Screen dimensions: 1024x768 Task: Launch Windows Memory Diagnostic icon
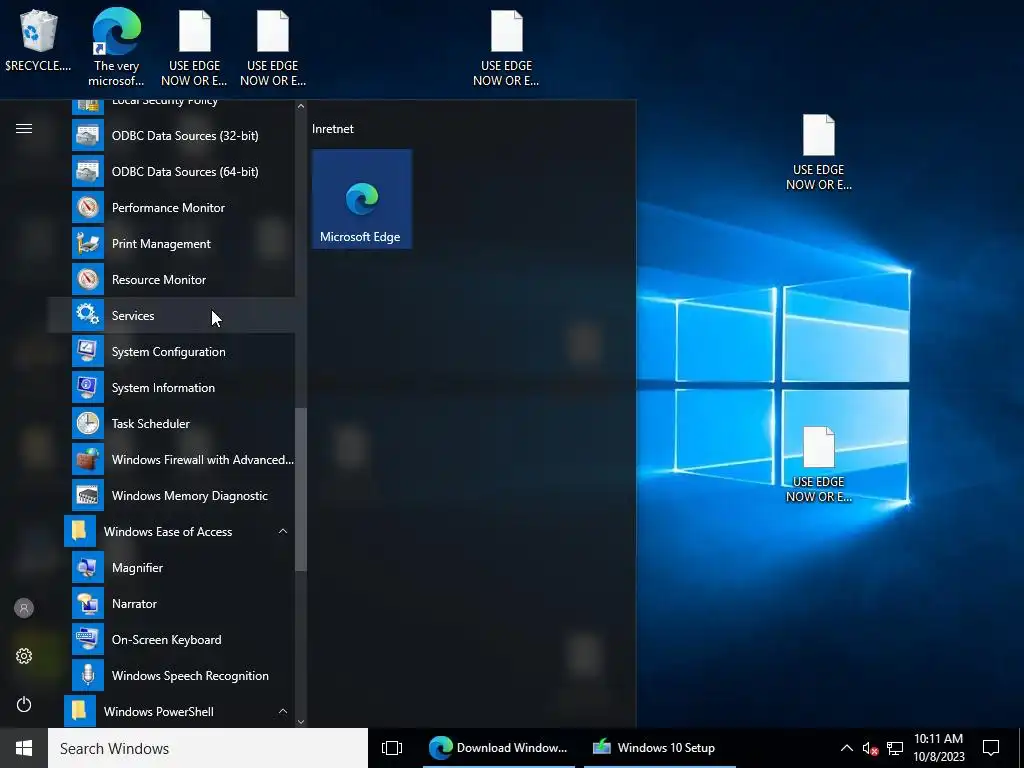[88, 496]
